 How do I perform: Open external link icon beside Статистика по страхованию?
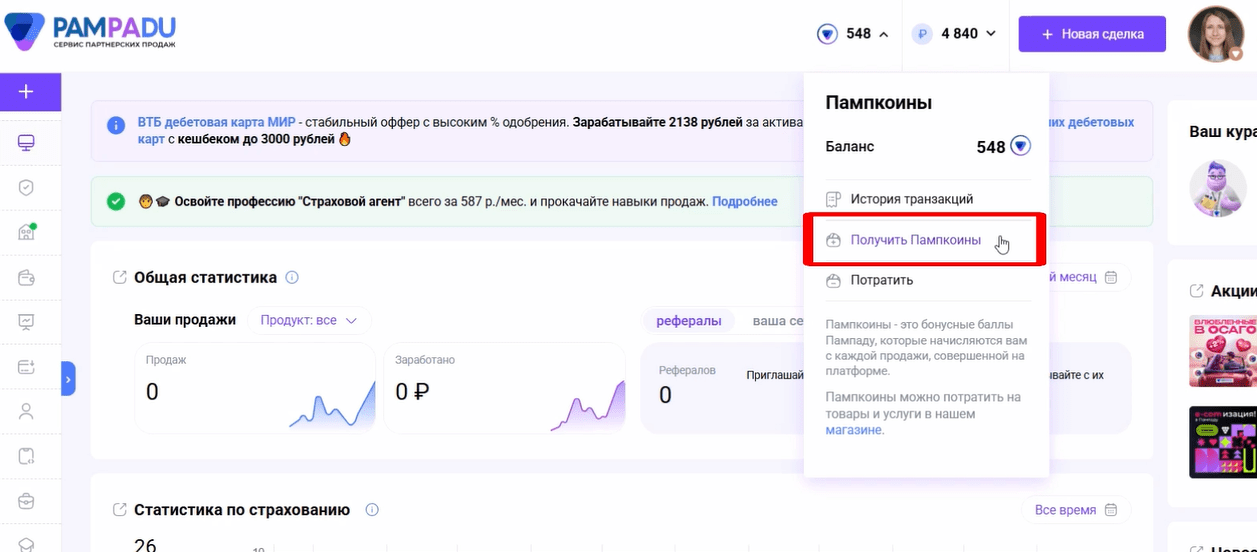120,510
